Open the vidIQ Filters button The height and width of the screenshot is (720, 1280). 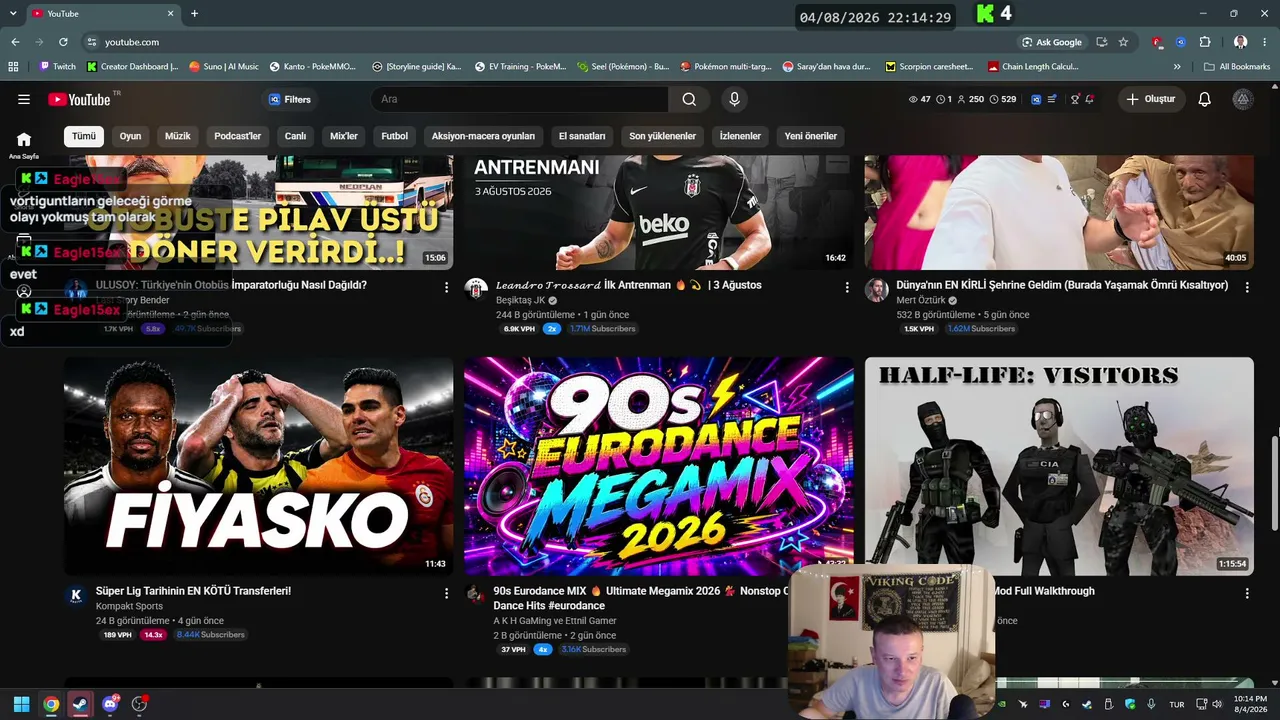tap(290, 99)
